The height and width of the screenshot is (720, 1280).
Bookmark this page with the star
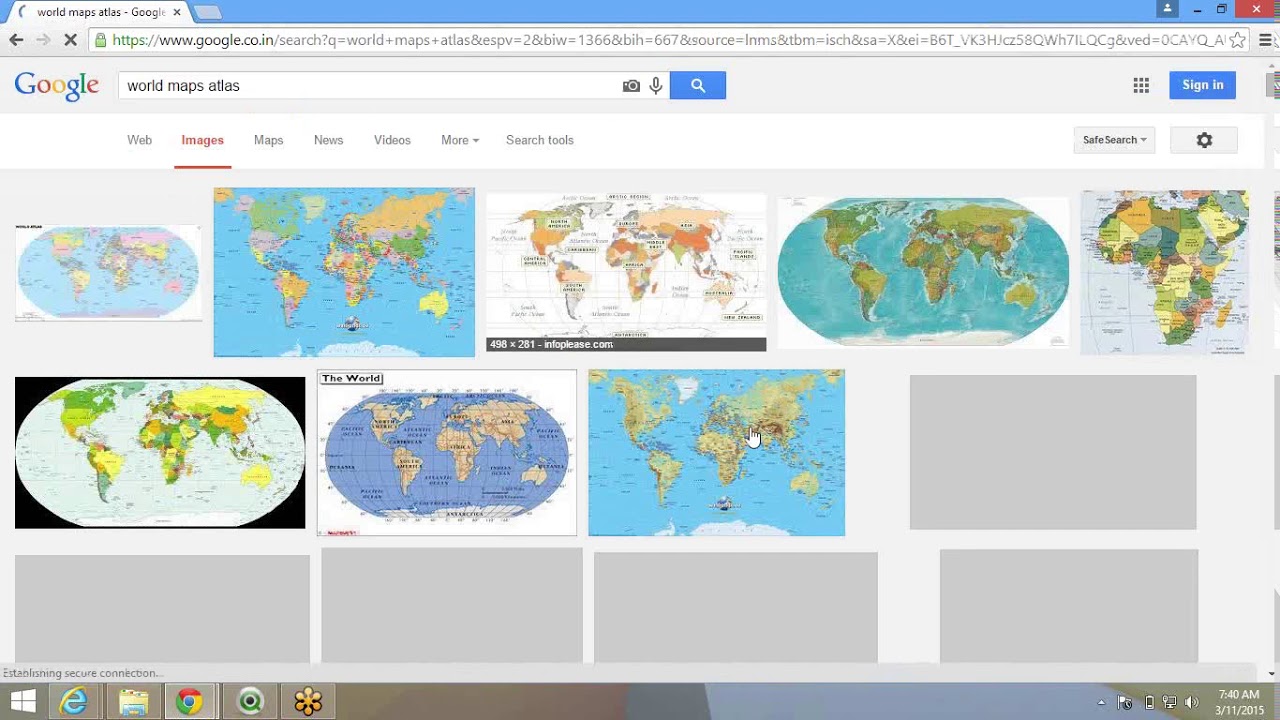(x=1238, y=40)
